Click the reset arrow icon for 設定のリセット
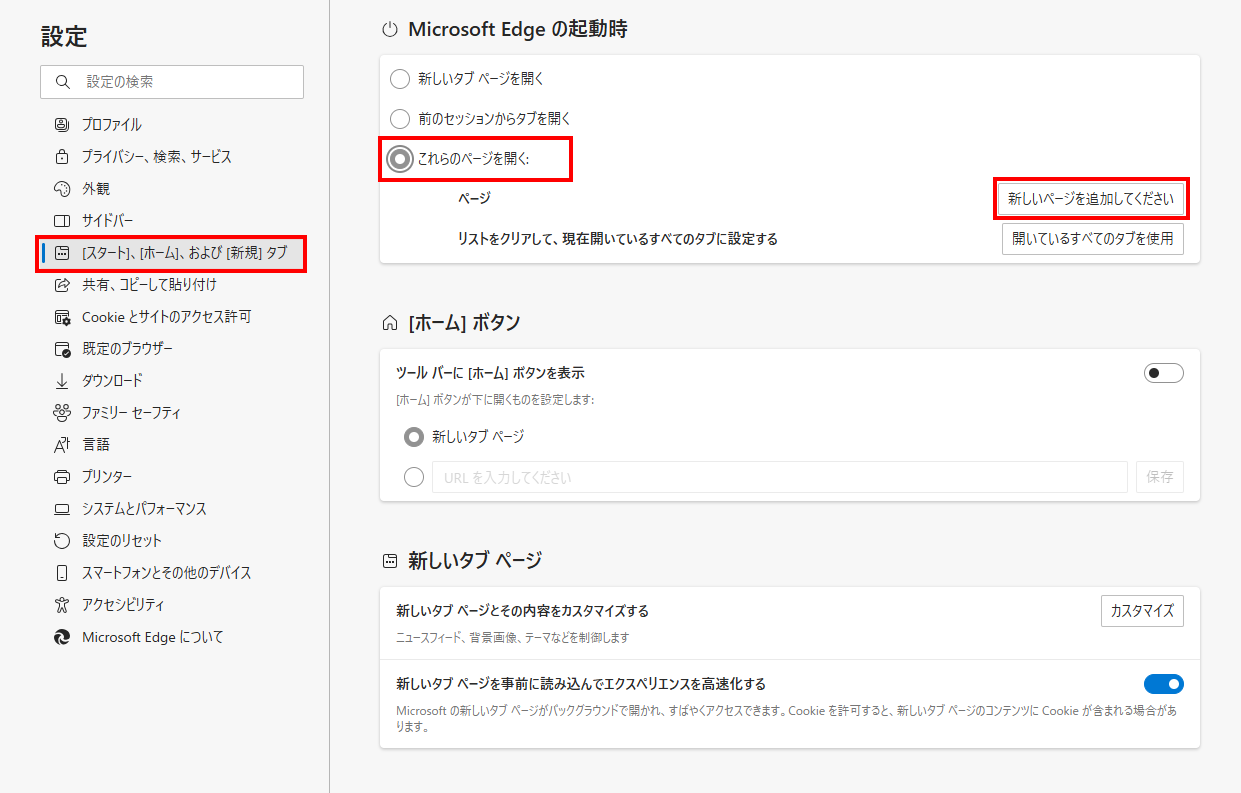 point(62,541)
